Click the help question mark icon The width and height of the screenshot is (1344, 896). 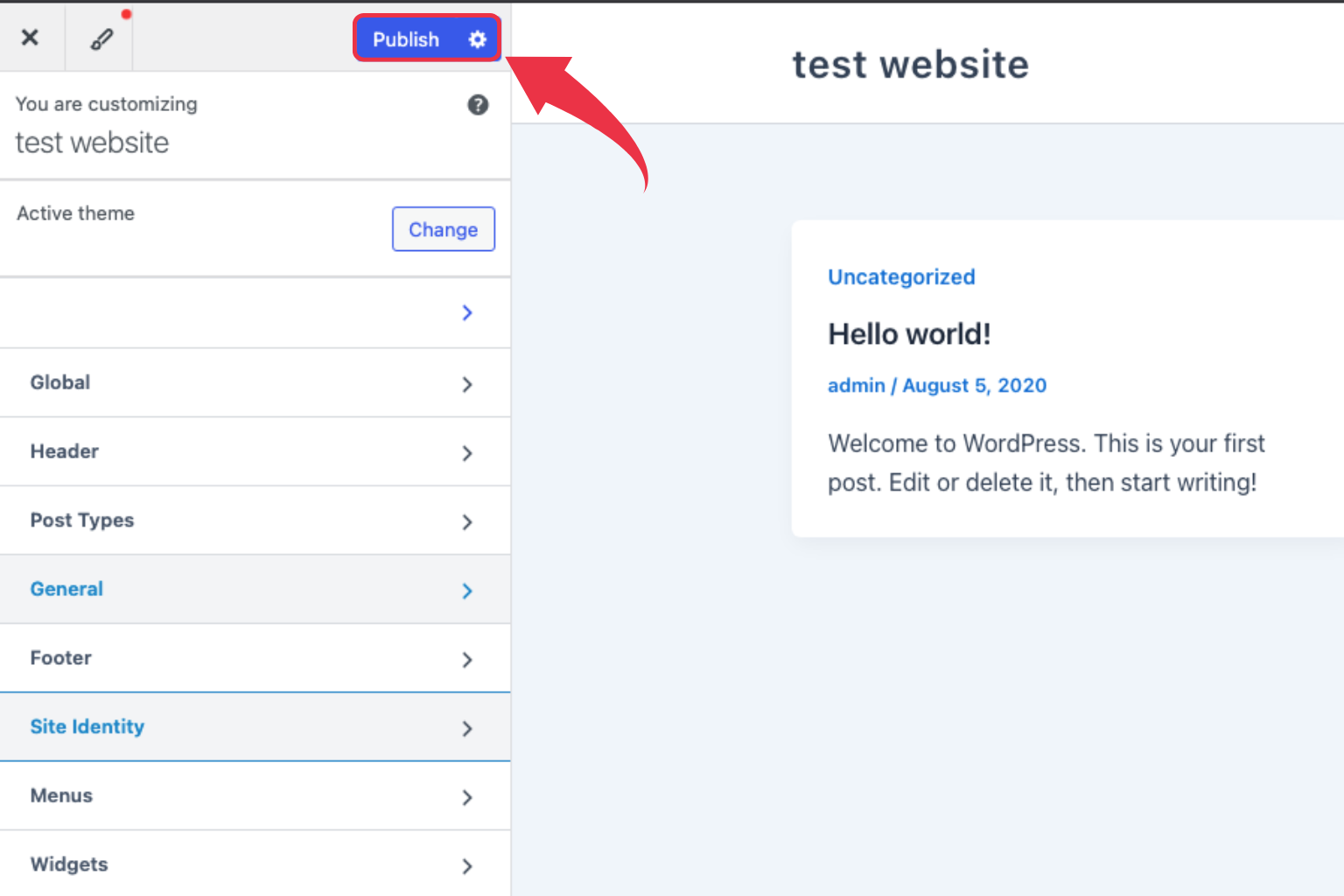(478, 105)
